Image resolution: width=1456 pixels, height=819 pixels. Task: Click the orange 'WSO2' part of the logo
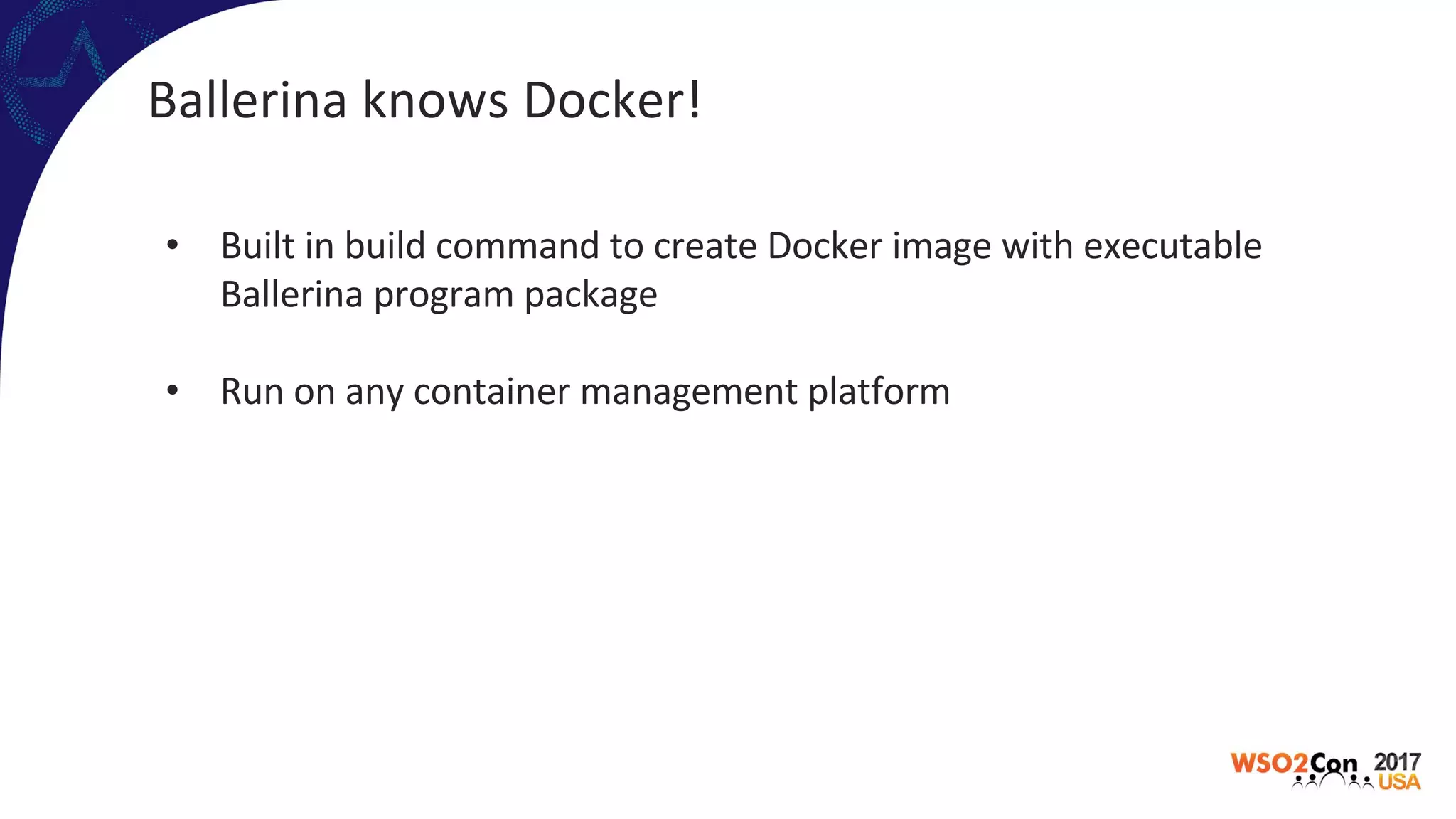click(1270, 764)
